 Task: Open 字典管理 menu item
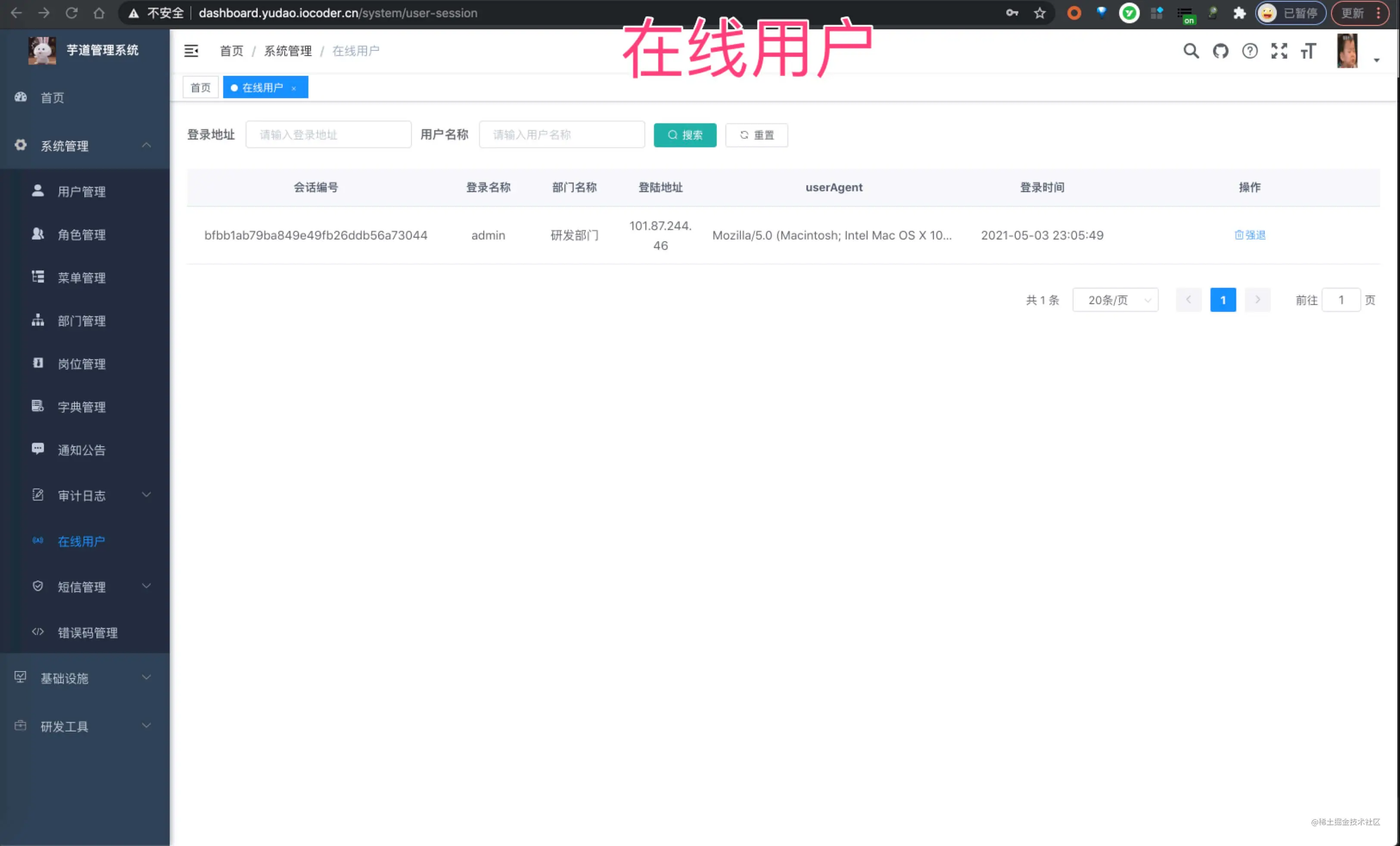[x=85, y=407]
